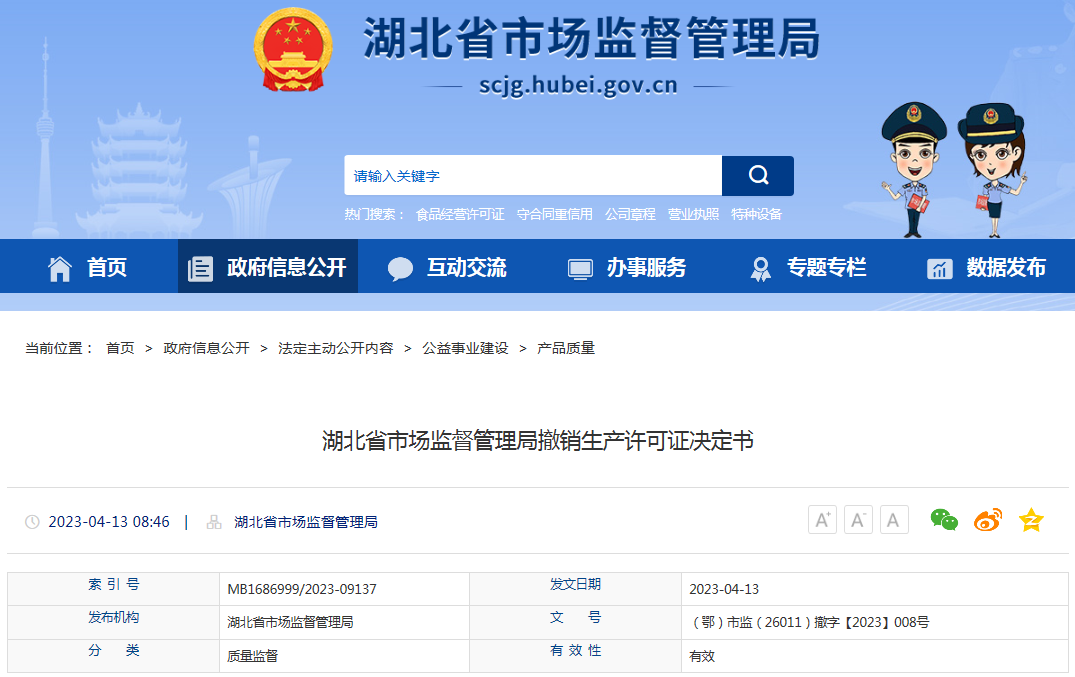Viewport: 1075px width, 677px height.
Task: Go to 产品质量 in breadcrumb
Action: pyautogui.click(x=566, y=348)
